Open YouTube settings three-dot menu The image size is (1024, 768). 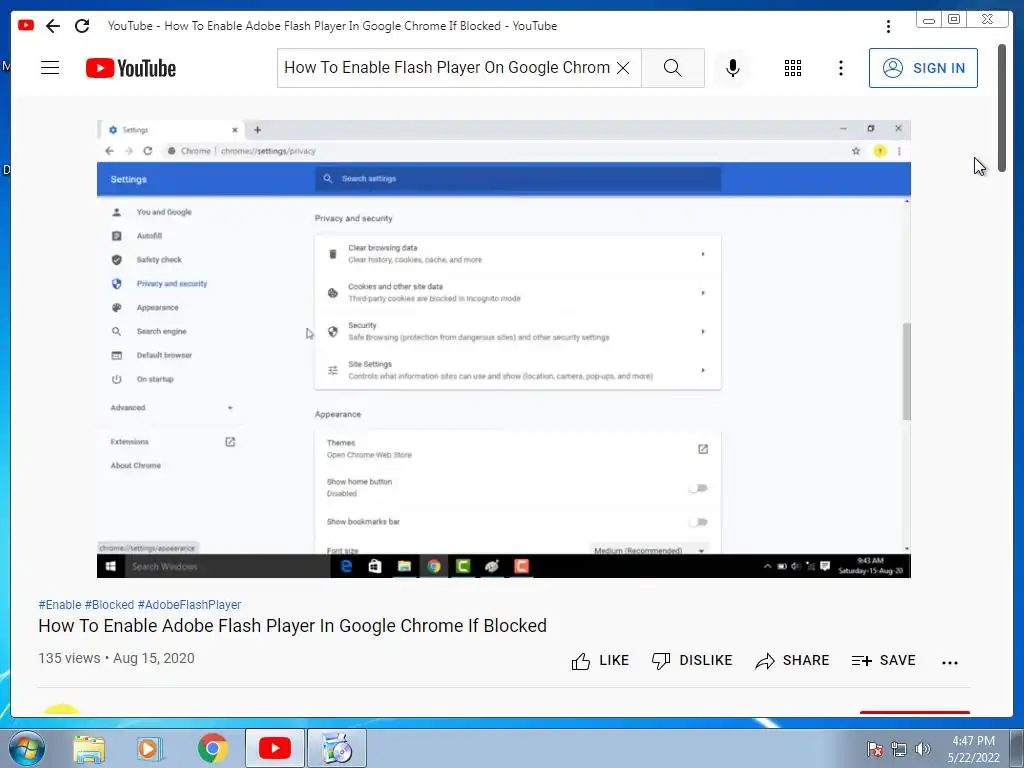[841, 68]
